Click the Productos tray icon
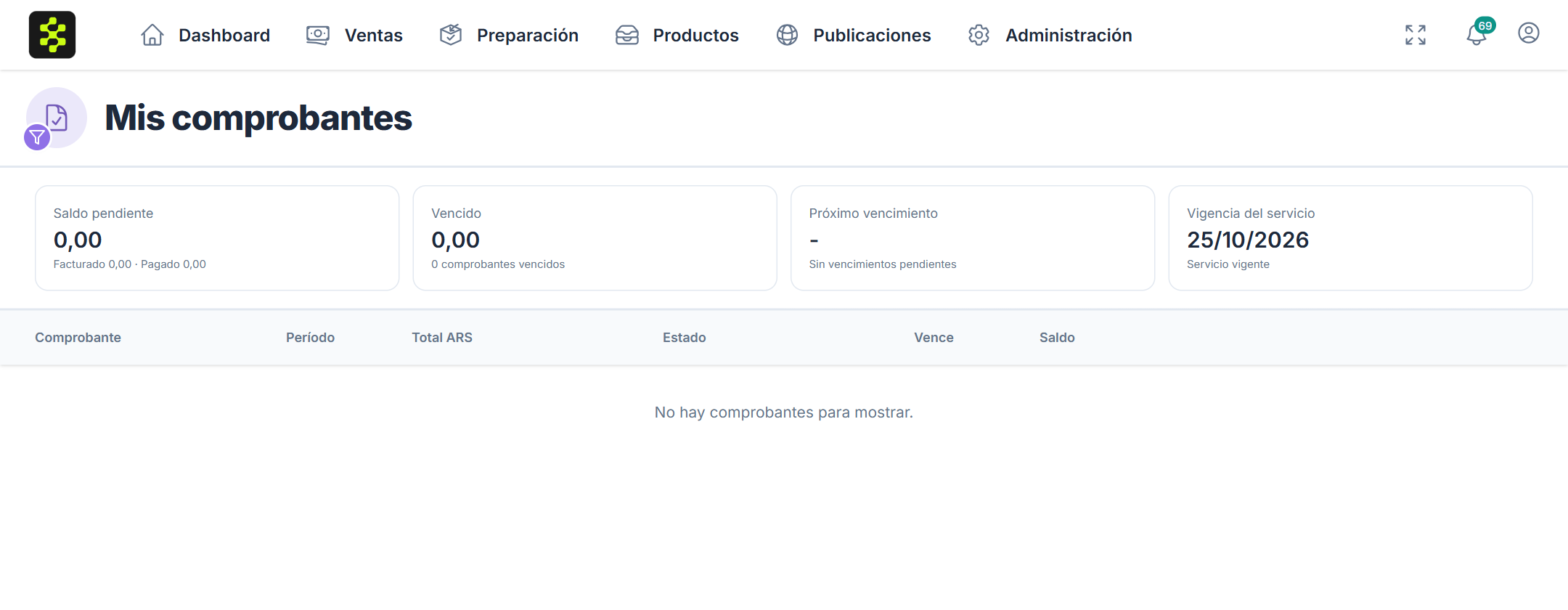Screen dimensions: 1568x610 coord(627,35)
